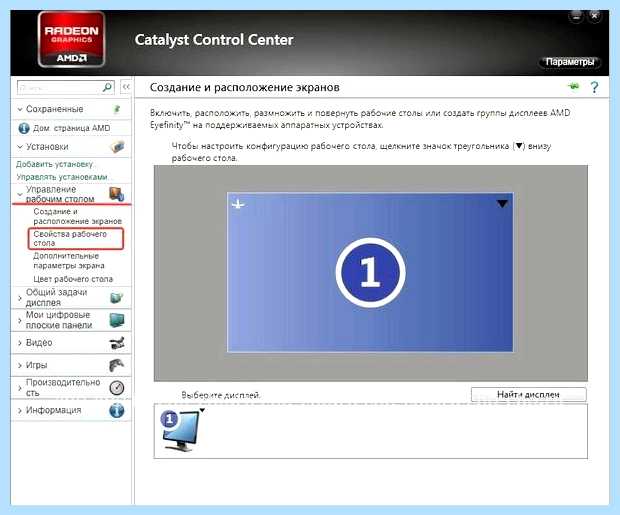Expand the Видео section
620x515 pixels.
click(20, 343)
